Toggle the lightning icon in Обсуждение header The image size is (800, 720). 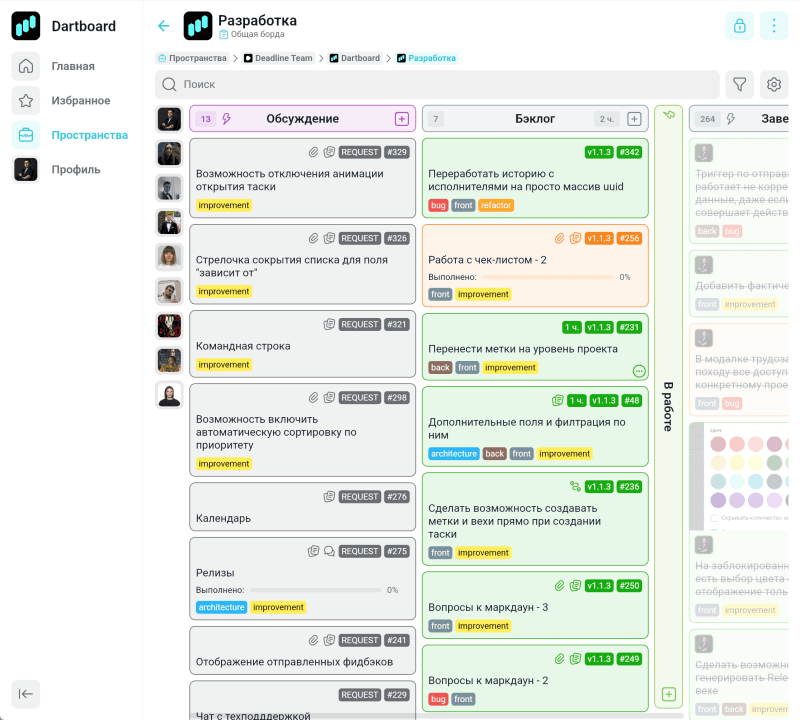coord(227,119)
